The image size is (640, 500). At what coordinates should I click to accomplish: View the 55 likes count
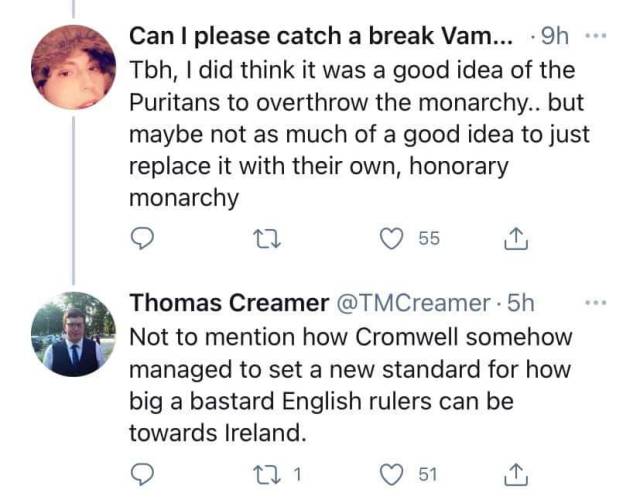coord(430,238)
